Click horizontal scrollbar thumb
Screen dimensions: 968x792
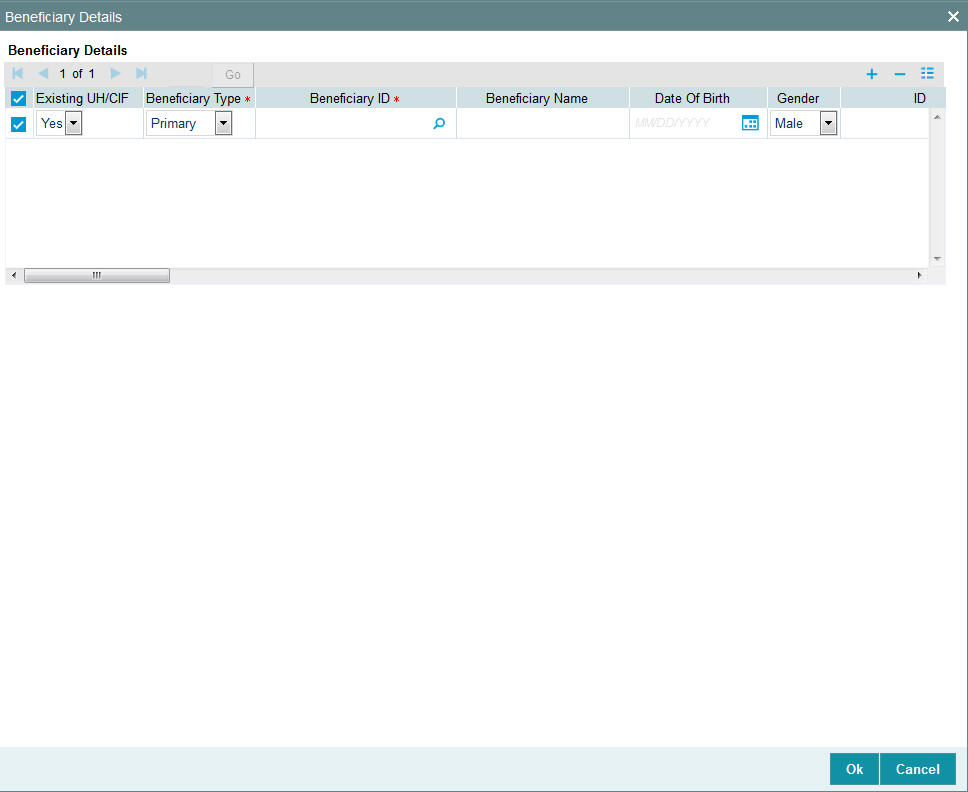97,275
